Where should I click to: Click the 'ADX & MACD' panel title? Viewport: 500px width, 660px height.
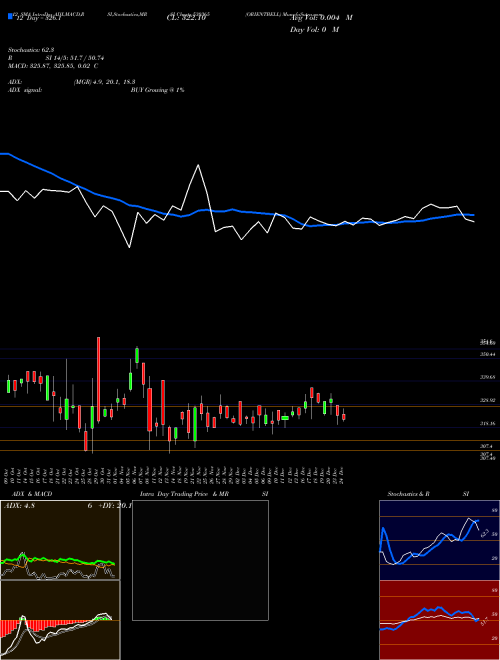pyautogui.click(x=32, y=494)
